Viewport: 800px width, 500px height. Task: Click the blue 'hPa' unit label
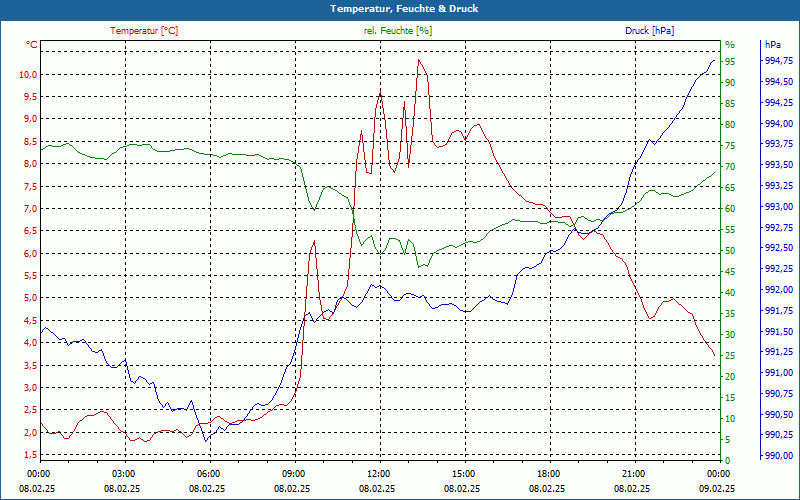pos(772,45)
